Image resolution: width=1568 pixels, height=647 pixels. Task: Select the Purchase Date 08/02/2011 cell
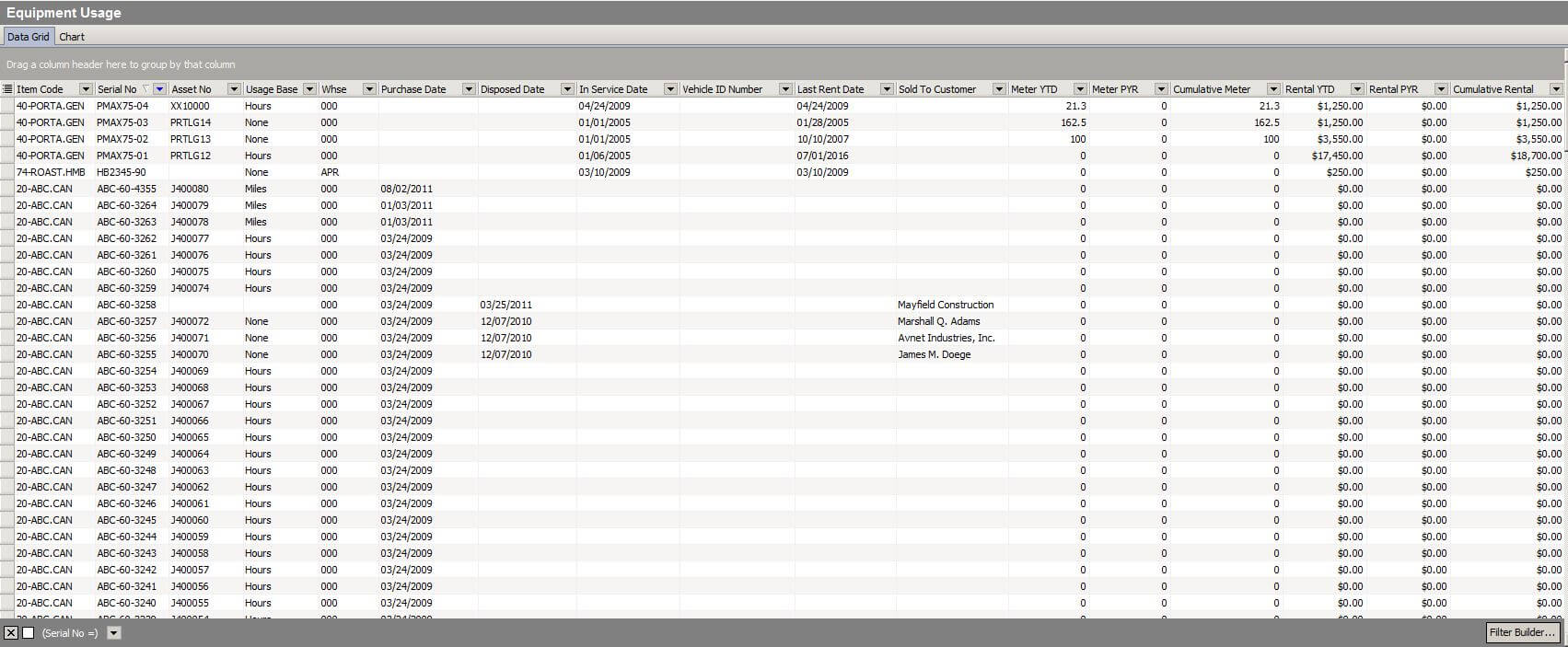point(428,189)
